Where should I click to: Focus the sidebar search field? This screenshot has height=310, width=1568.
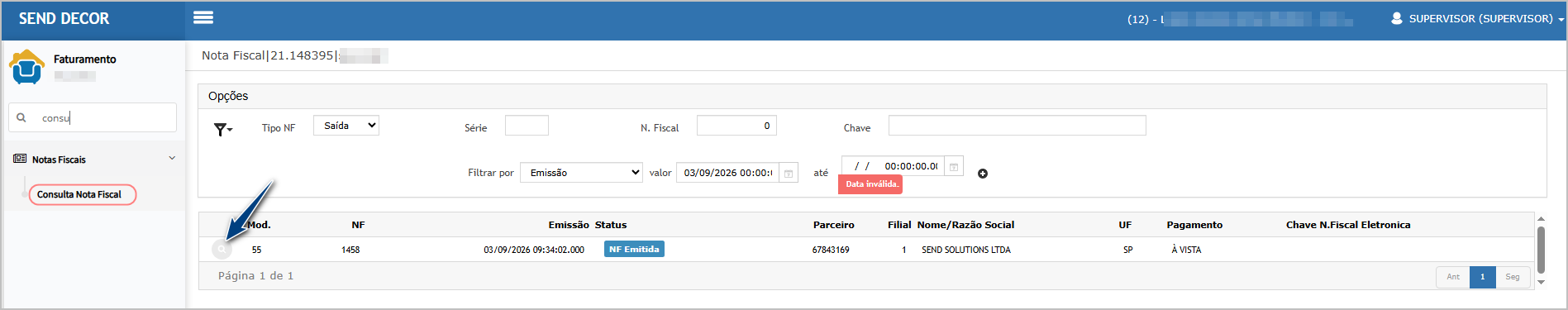tap(93, 117)
